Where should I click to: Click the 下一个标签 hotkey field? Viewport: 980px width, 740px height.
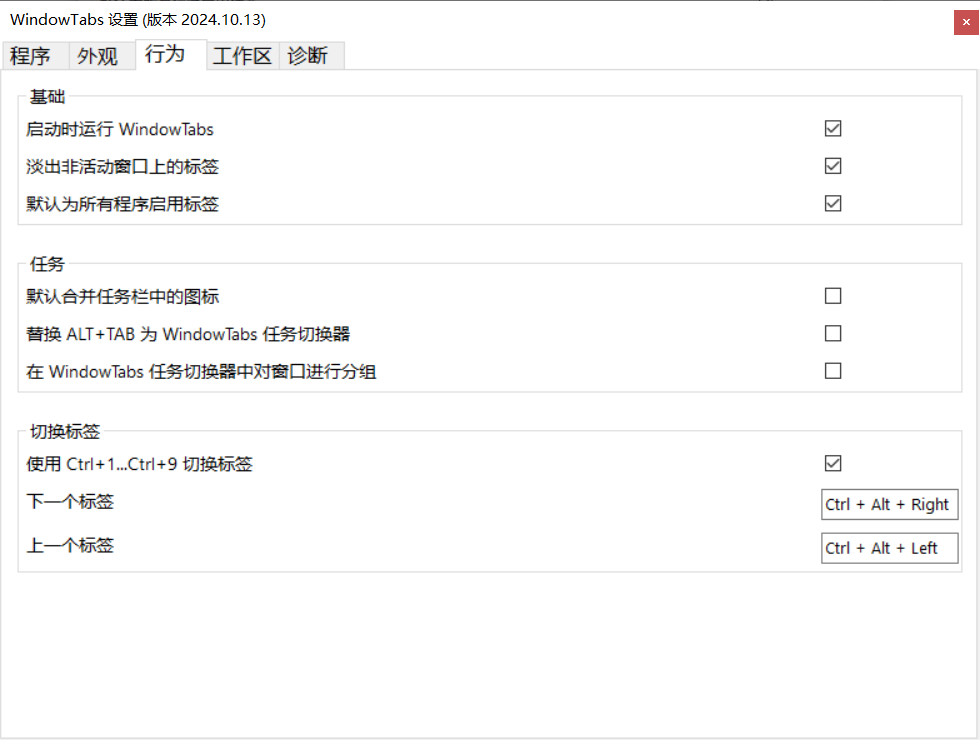pyautogui.click(x=889, y=504)
